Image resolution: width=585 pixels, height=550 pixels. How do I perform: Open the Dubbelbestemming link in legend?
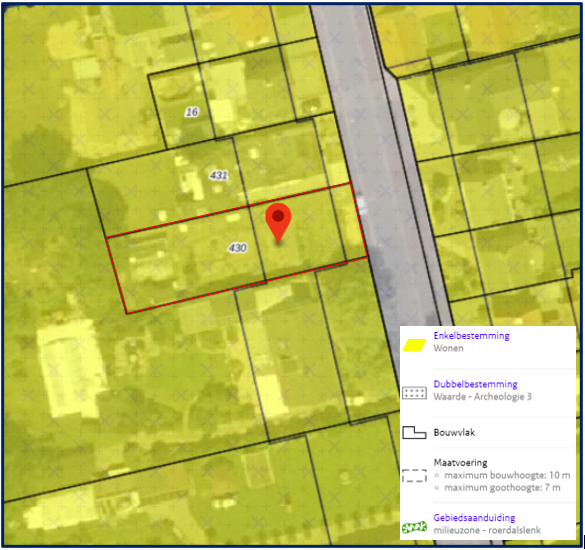pos(475,384)
